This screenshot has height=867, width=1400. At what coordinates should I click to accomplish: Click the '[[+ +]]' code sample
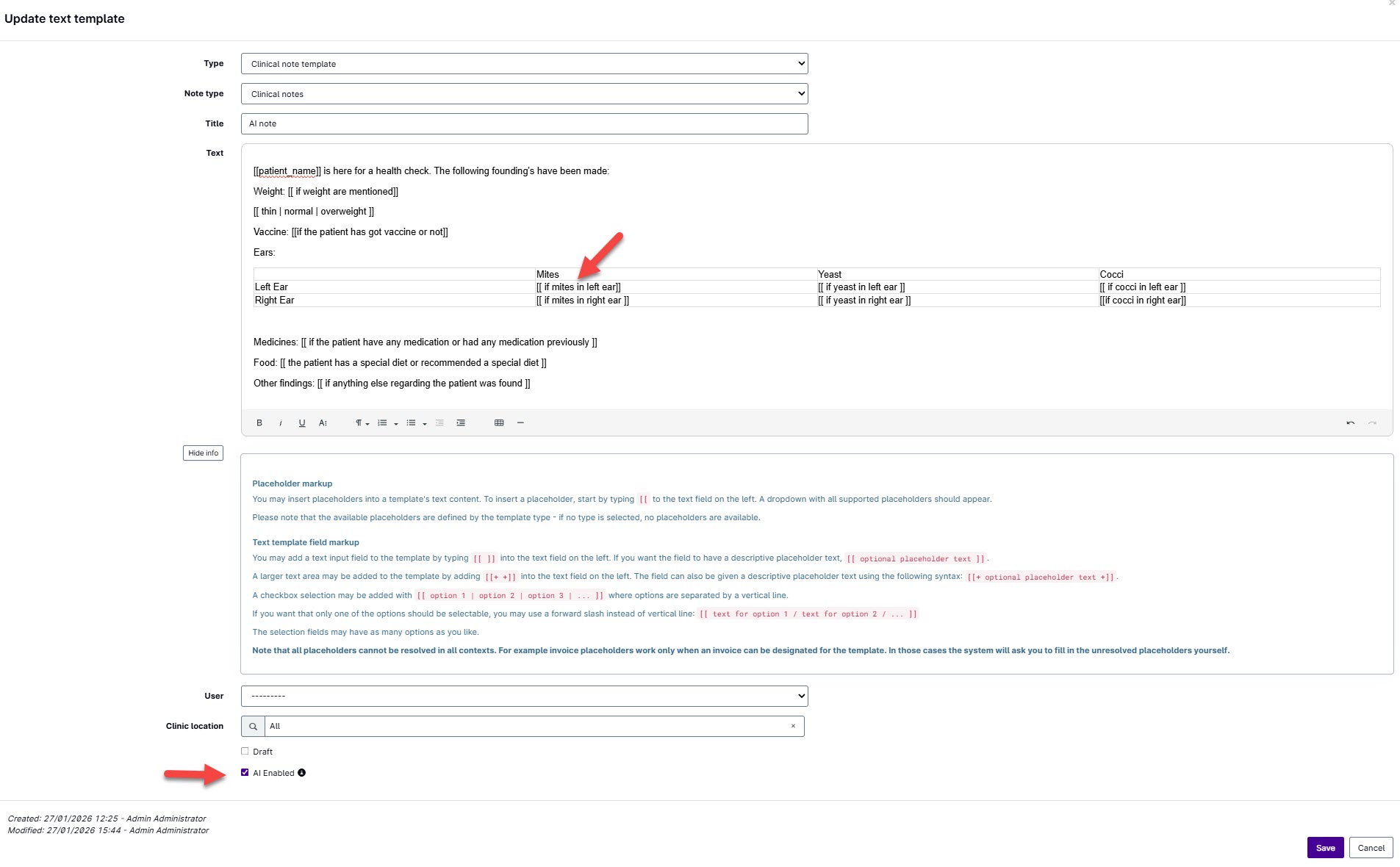coord(500,578)
